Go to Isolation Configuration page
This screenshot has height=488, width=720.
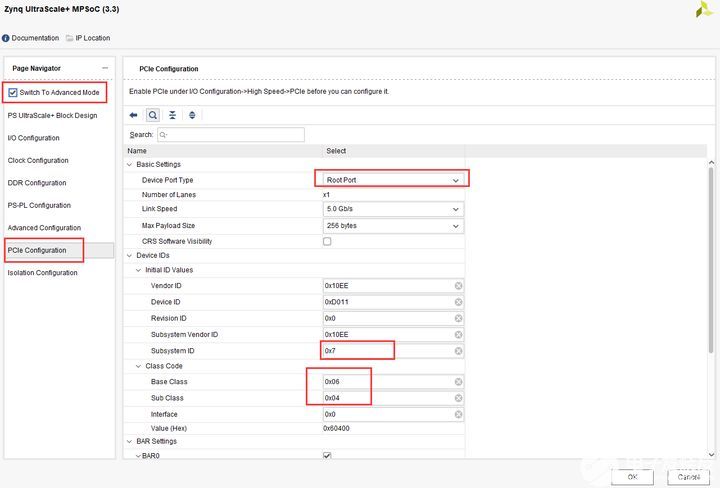[x=42, y=273]
